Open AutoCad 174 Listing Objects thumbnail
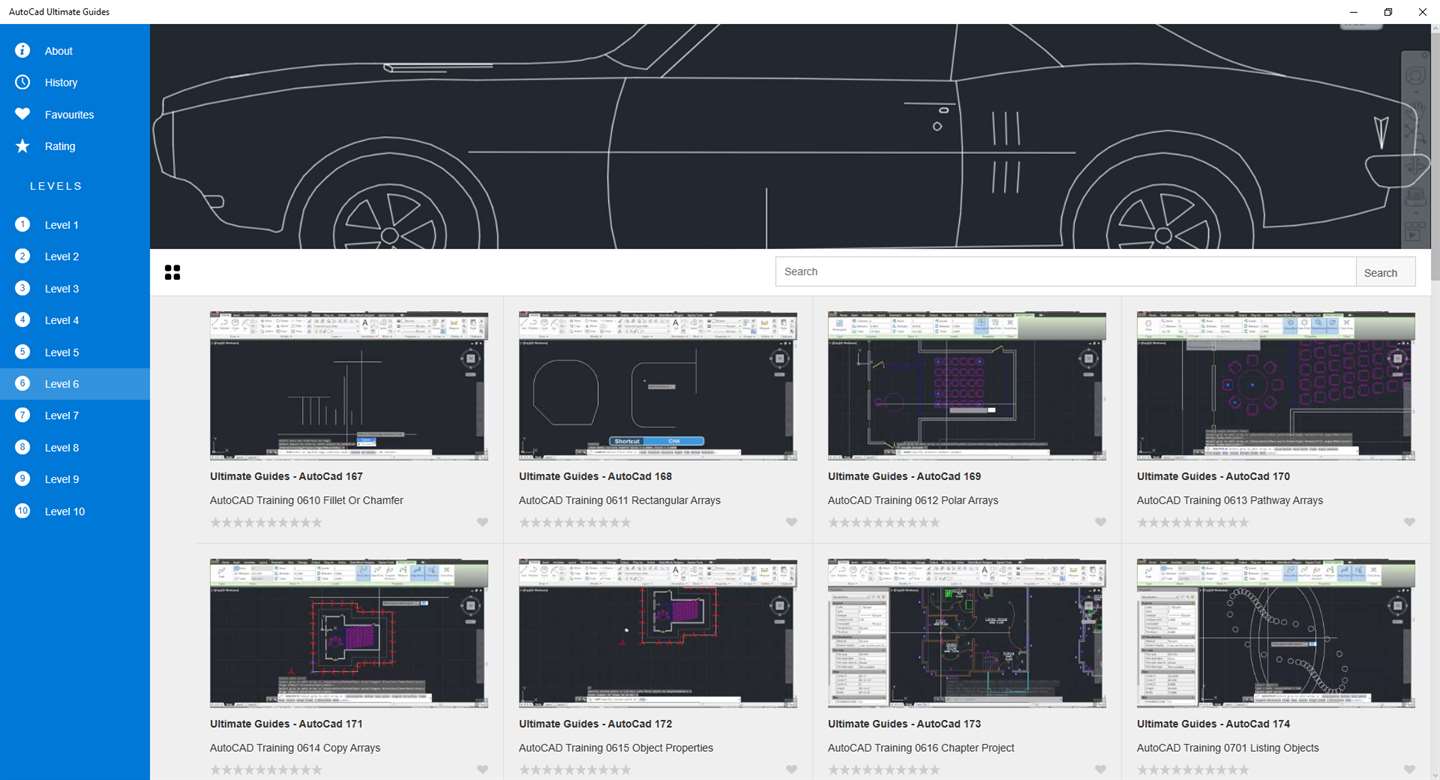The width and height of the screenshot is (1440, 780). [x=1276, y=634]
